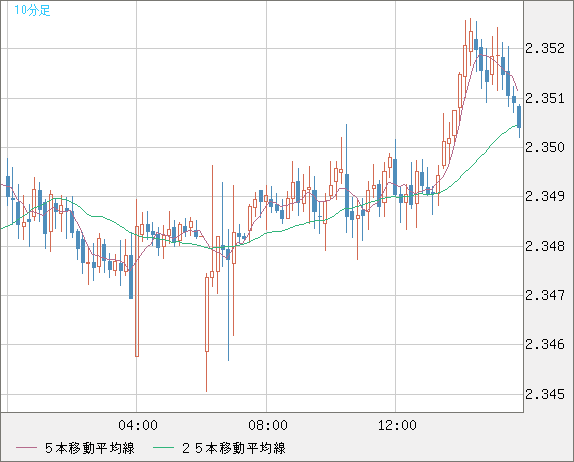The width and height of the screenshot is (574, 462).
Task: Click the 2.345 price axis label
Action: [x=545, y=394]
